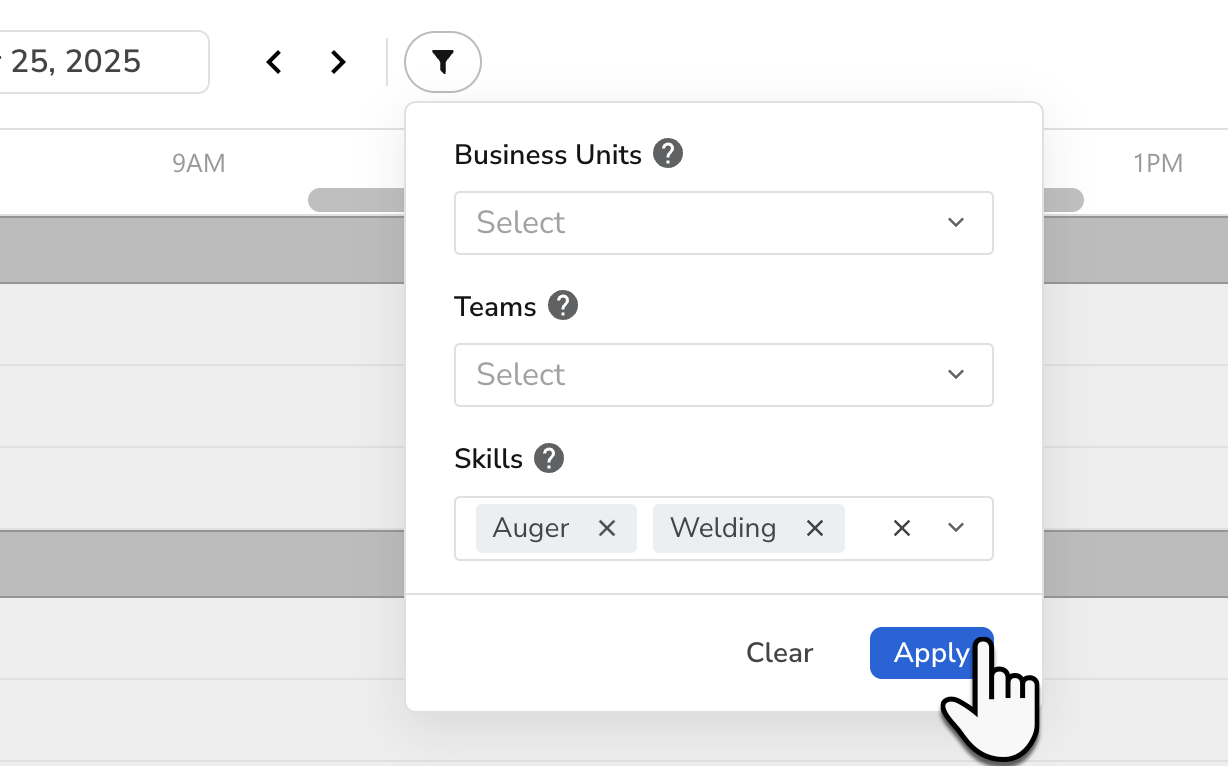Click the 9AM timeline header
1228x766 pixels.
tap(199, 162)
